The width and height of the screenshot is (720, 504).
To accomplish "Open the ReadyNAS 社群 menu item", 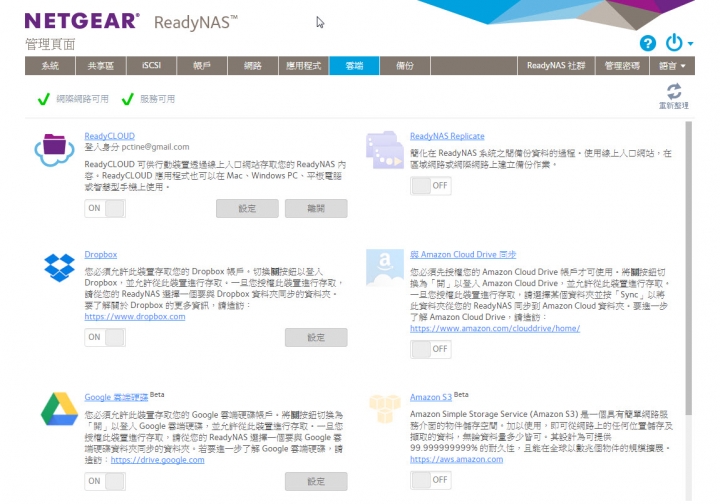I will pos(556,66).
